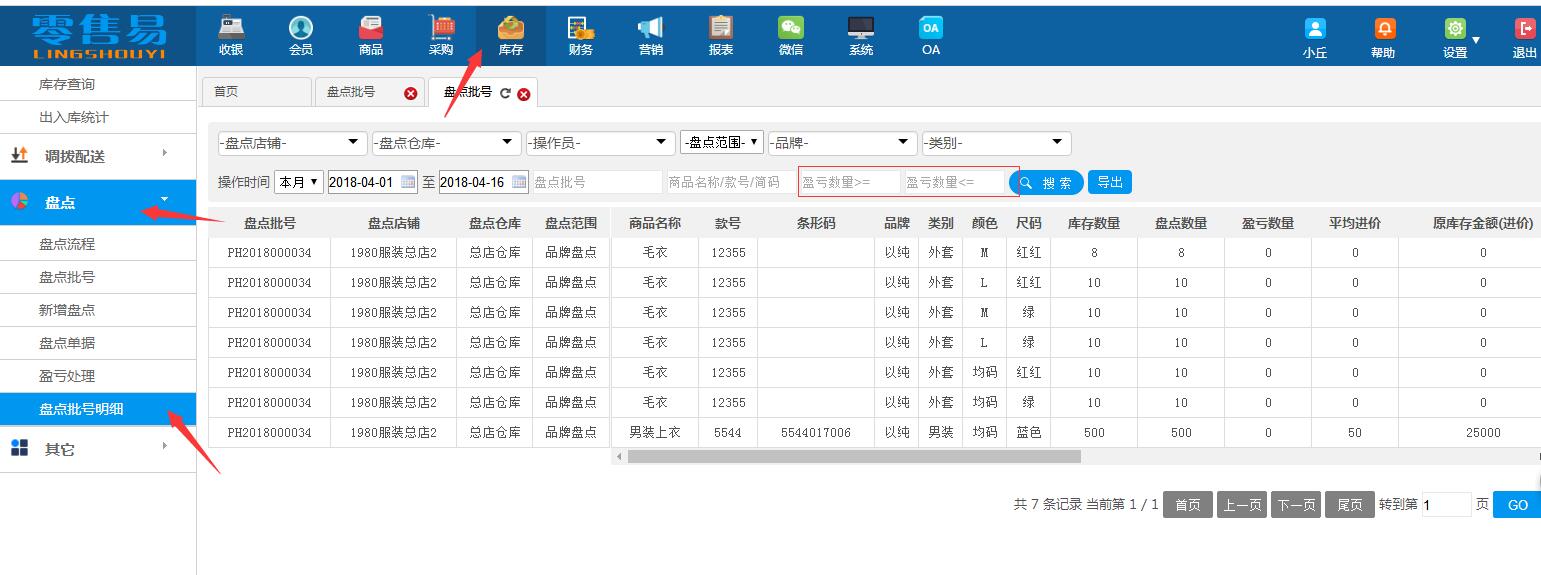Click the 盘点批号 search input field
Viewport: 1541px width, 575px height.
coord(596,182)
